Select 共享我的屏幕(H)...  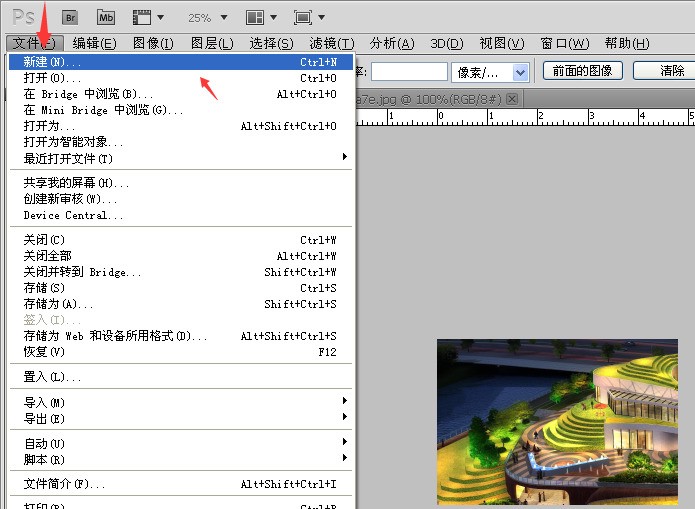tap(181, 183)
